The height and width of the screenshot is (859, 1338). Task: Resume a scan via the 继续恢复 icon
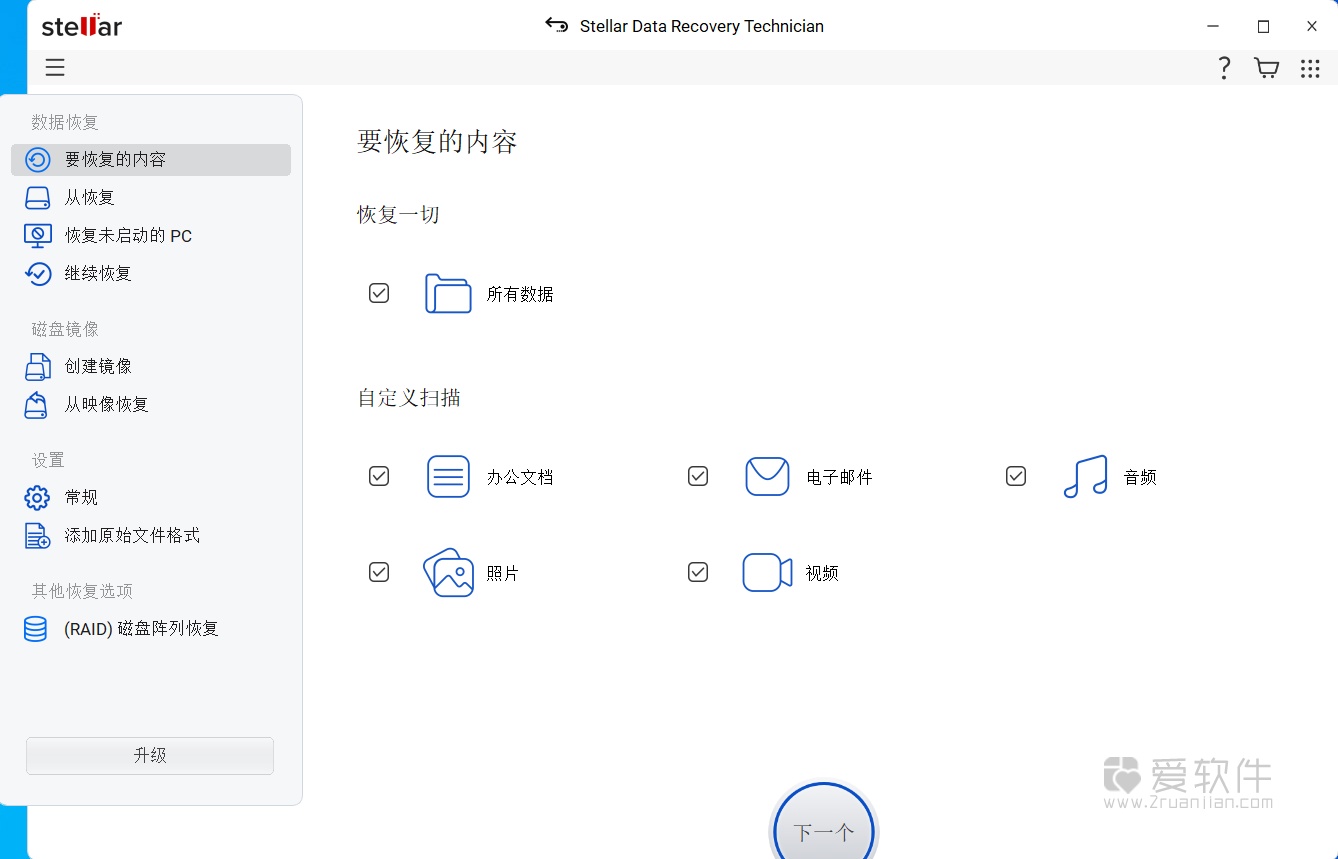37,273
